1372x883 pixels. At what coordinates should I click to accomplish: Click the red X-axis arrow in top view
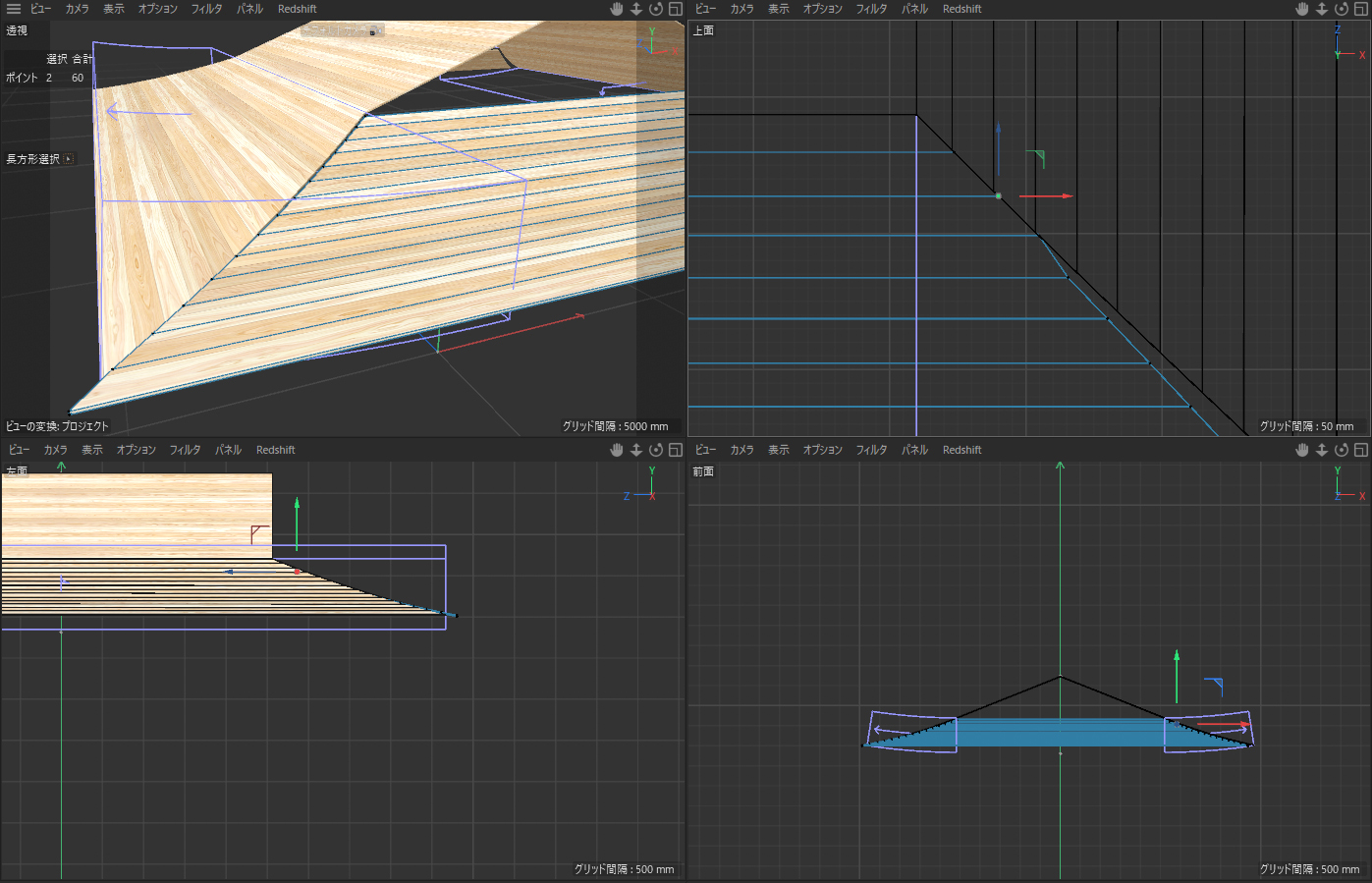pyautogui.click(x=1061, y=196)
